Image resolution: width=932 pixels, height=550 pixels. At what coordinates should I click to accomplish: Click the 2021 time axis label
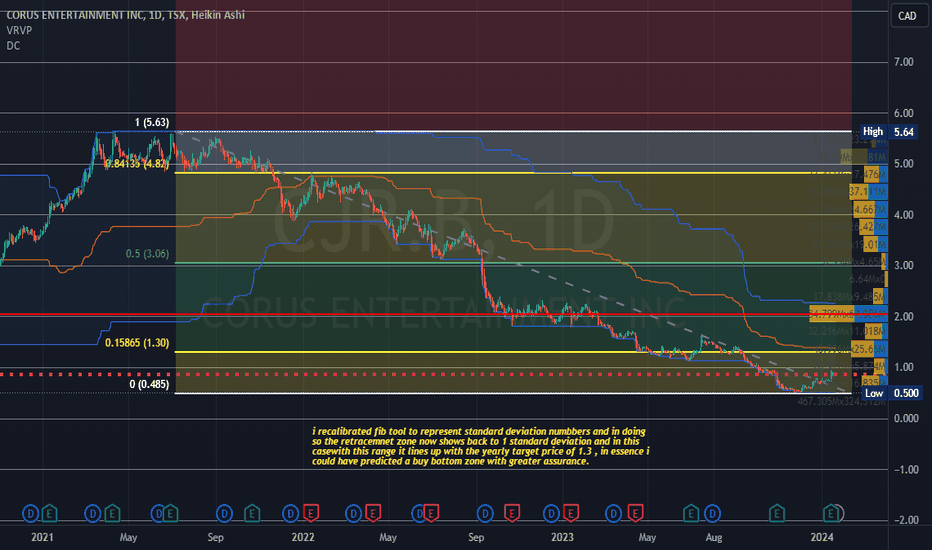(x=42, y=538)
